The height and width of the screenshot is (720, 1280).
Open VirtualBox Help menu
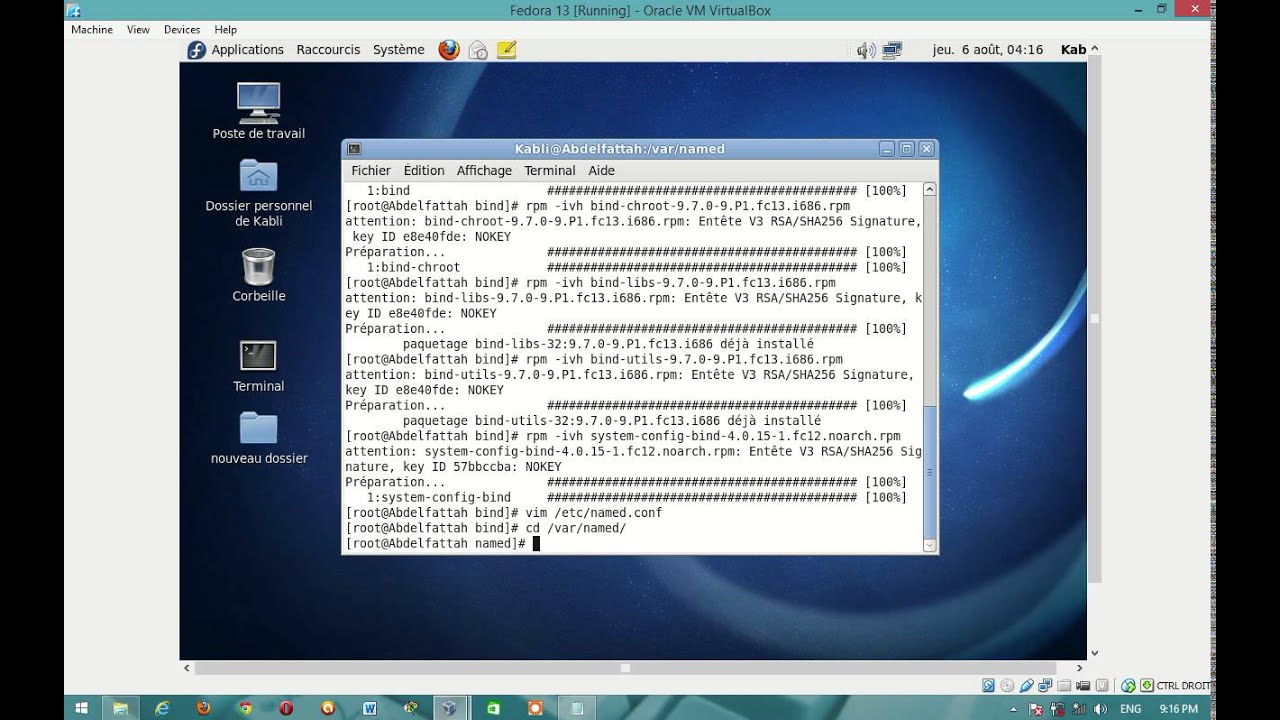pos(226,30)
